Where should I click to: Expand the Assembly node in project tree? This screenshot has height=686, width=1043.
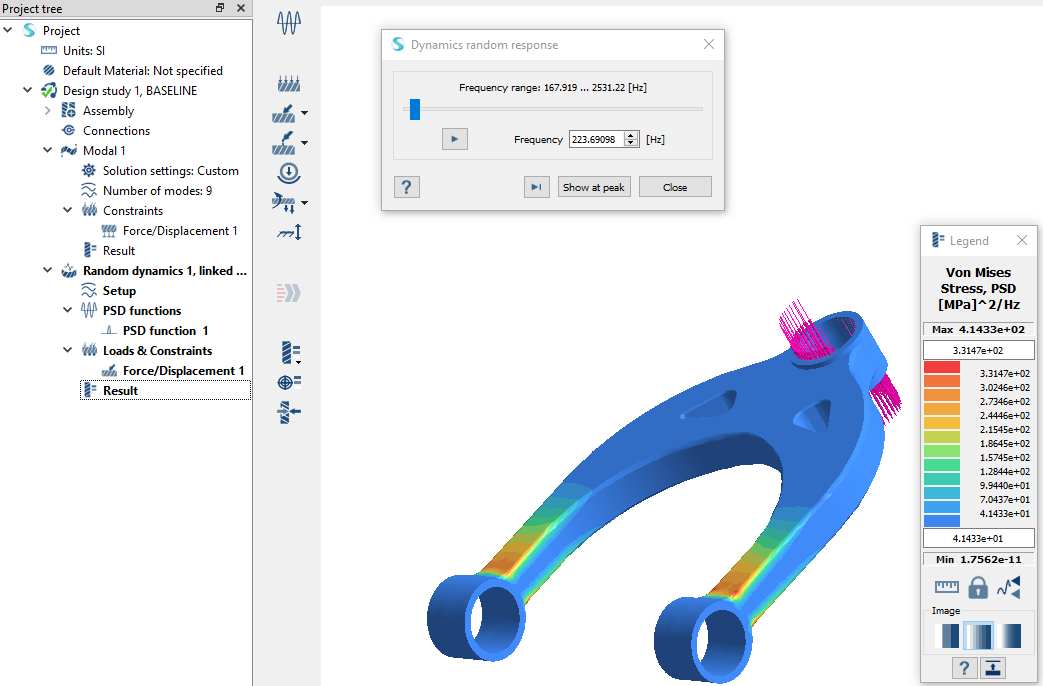coord(48,111)
